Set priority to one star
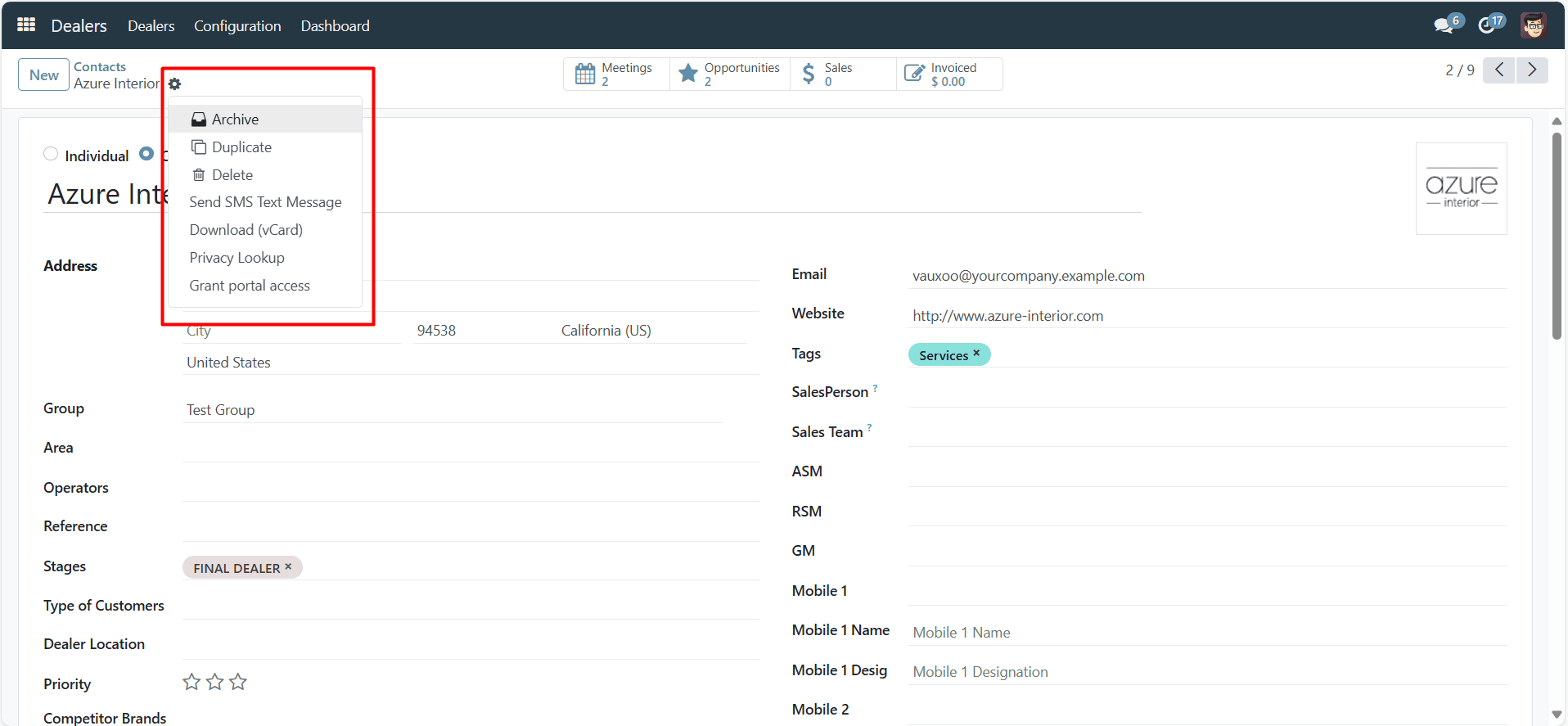 (191, 682)
